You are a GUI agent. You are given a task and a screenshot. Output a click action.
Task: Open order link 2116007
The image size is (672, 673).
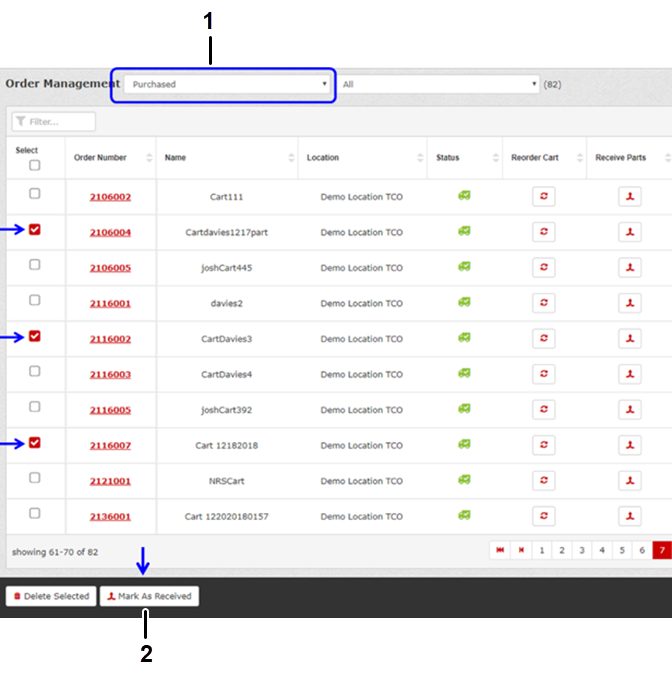109,445
